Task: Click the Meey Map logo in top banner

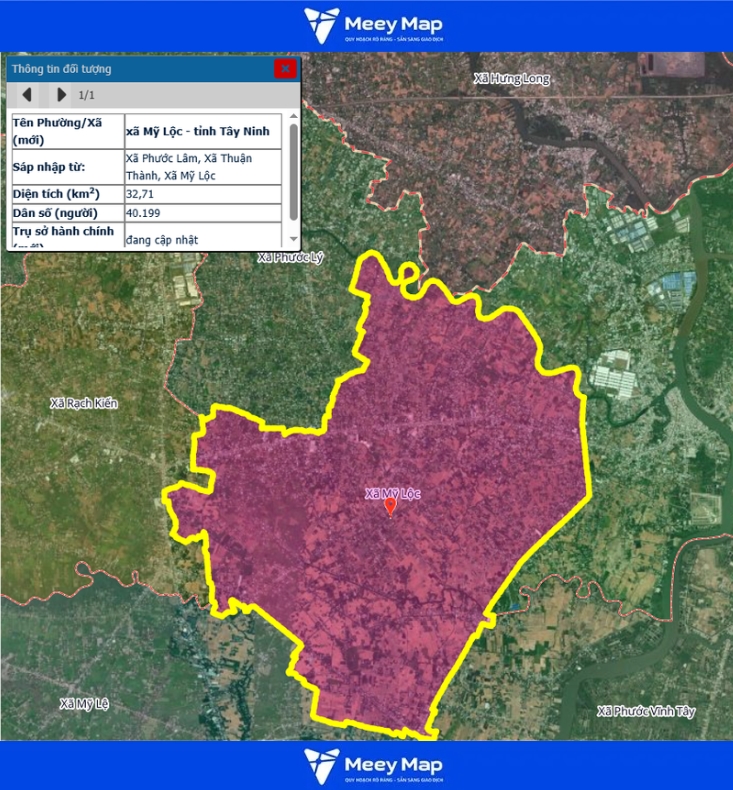Action: coord(373,26)
